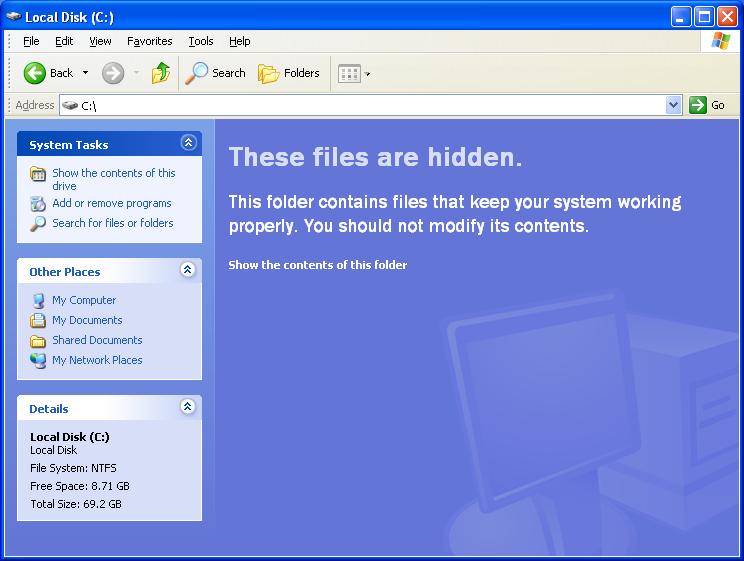Screen dimensions: 744x561
Task: Click the Total Size: 69.2 GB text
Action: point(76,504)
